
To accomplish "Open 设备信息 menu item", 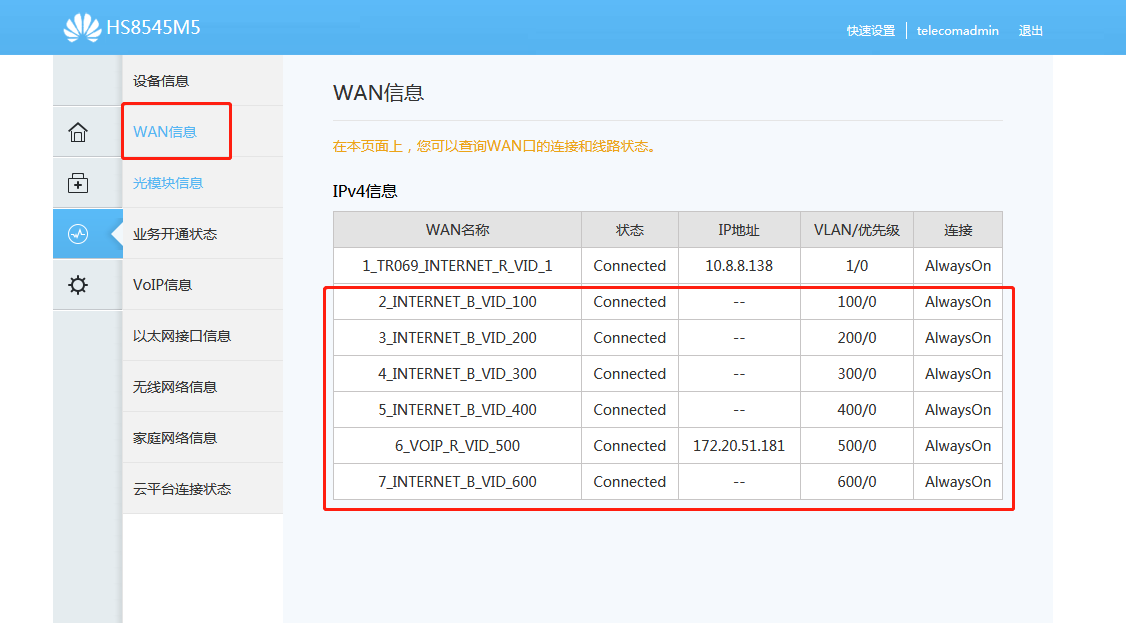I will (x=161, y=81).
